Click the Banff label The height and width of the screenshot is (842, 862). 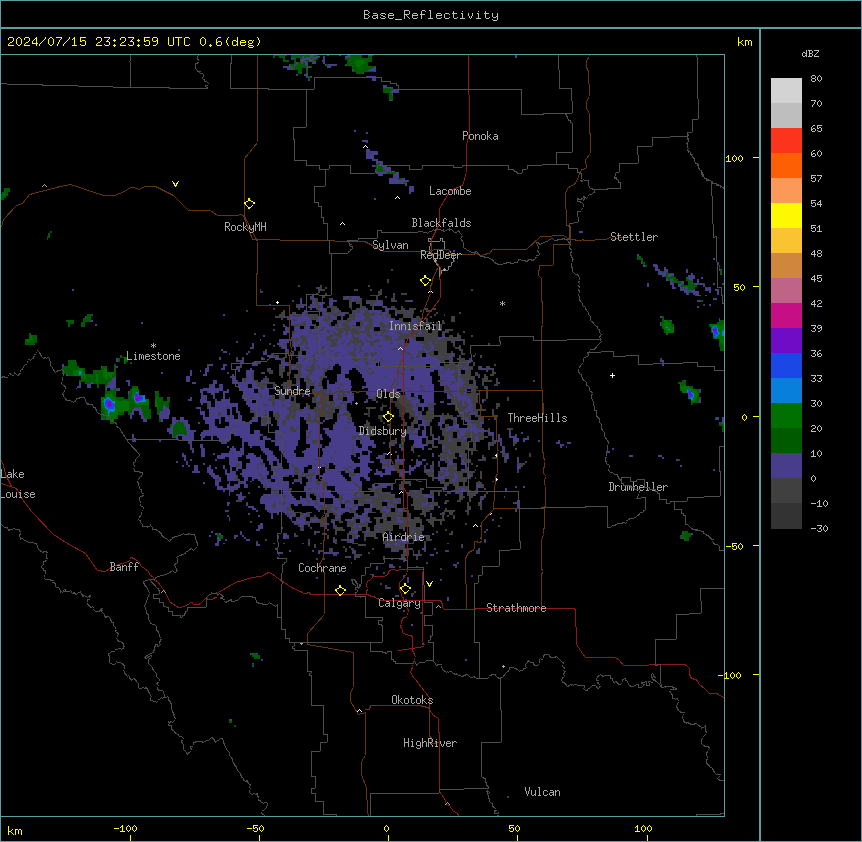124,567
